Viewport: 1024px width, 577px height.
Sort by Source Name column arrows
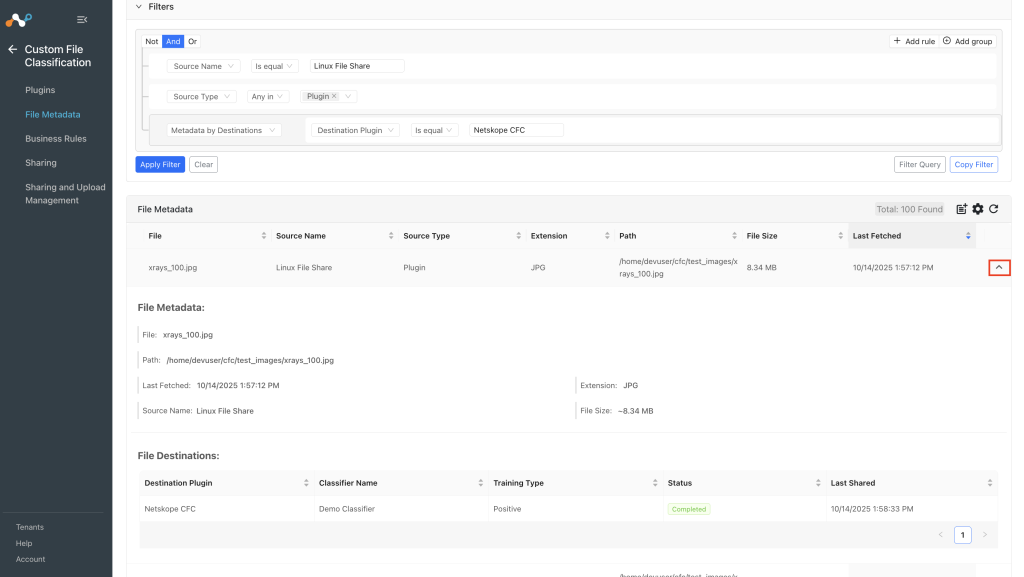(x=391, y=236)
